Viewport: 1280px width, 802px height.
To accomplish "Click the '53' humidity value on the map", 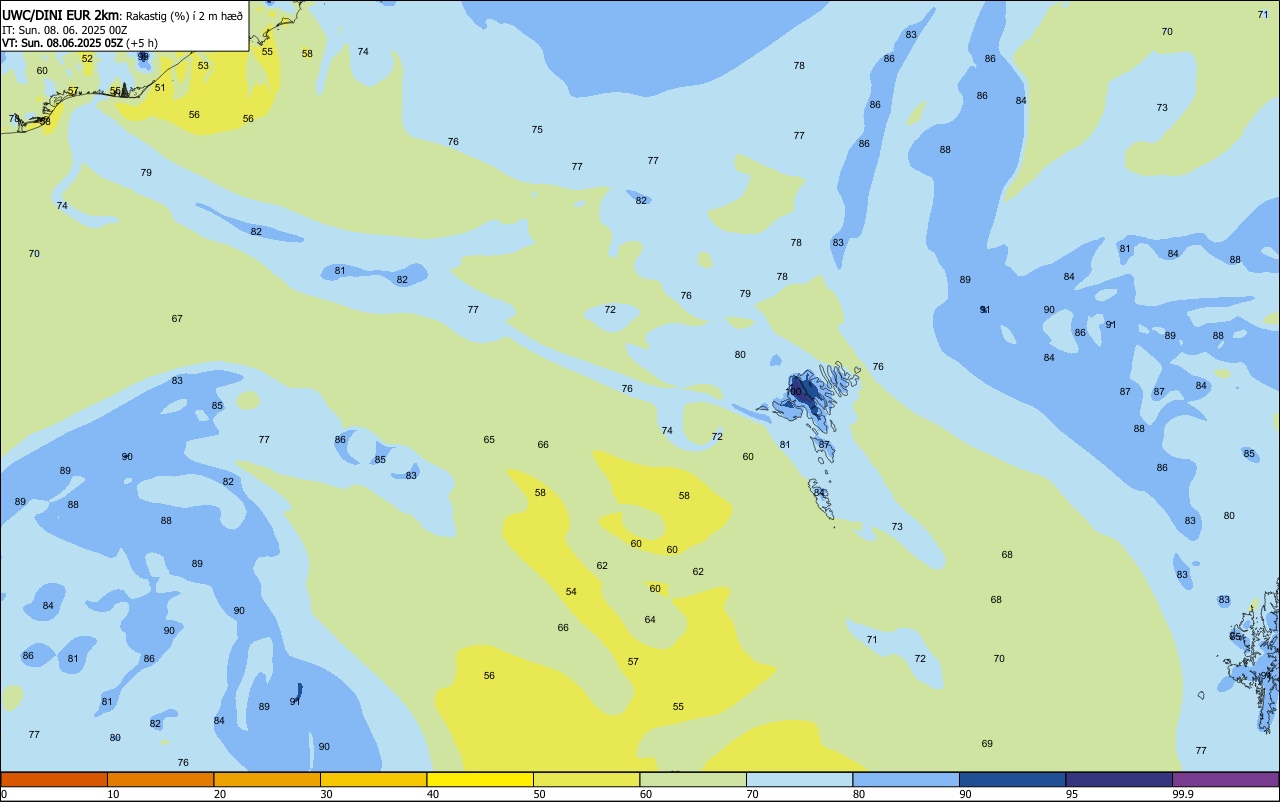I will [203, 66].
